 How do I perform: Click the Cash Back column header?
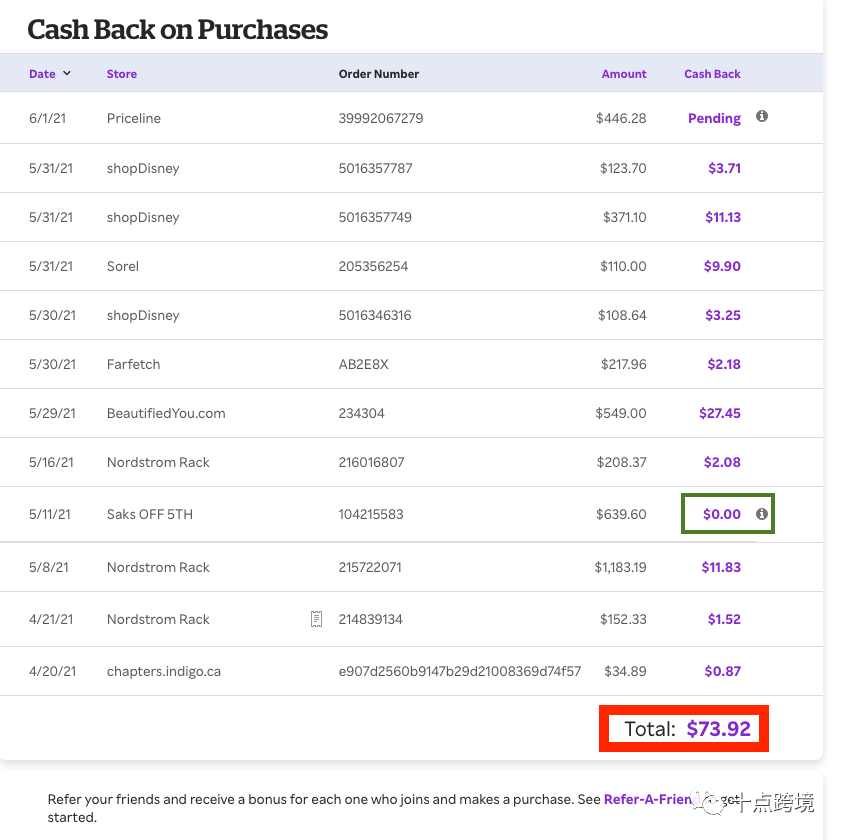(712, 74)
